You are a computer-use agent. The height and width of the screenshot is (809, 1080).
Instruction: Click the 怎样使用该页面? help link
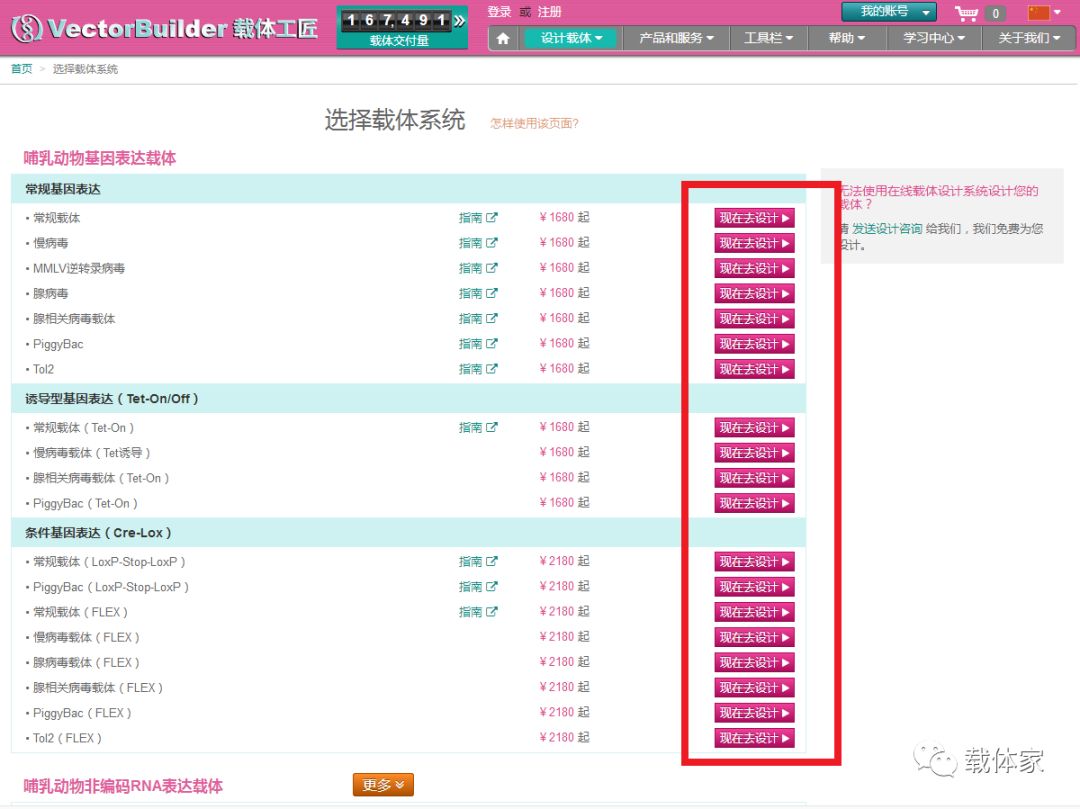coord(534,124)
